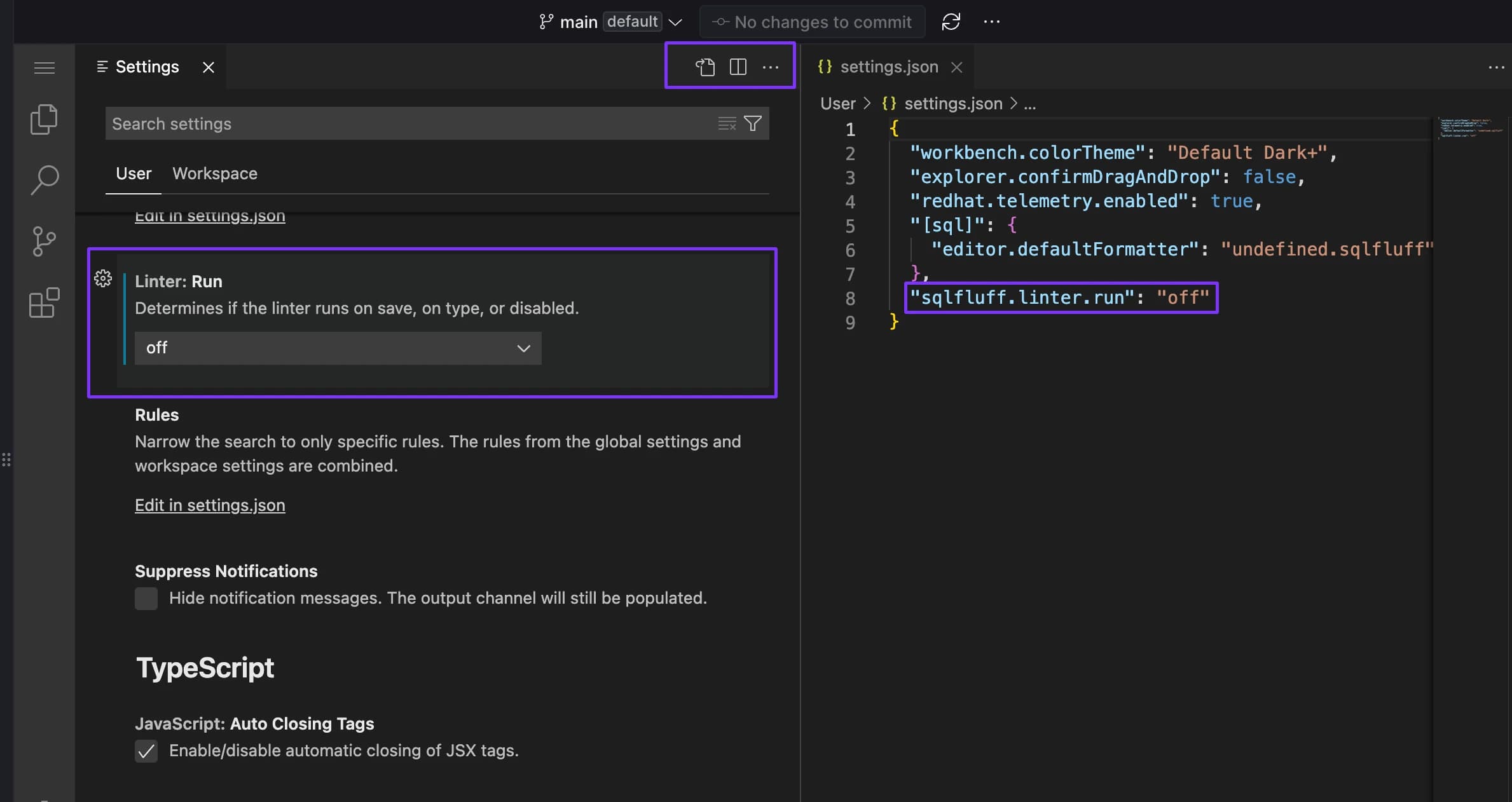Toggle the Suppress Notifications checkbox
1512x802 pixels.
(146, 598)
